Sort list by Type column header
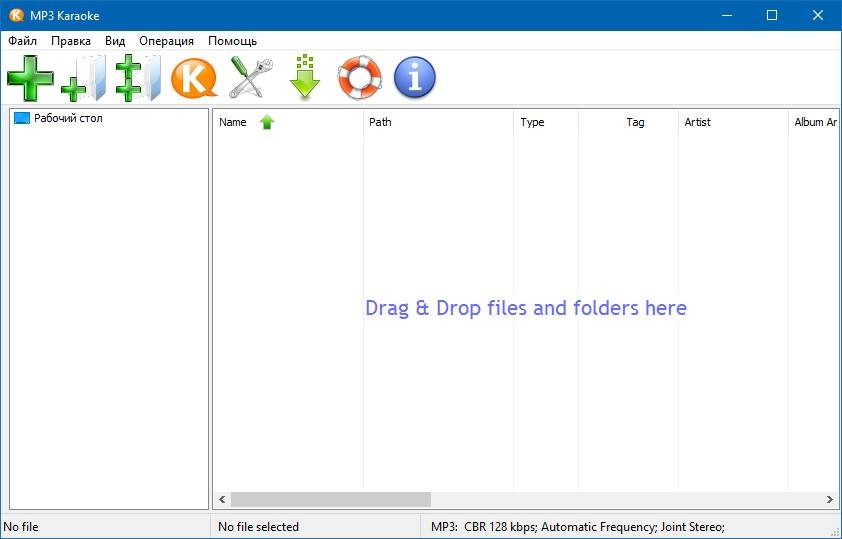The width and height of the screenshot is (842, 539). 546,122
